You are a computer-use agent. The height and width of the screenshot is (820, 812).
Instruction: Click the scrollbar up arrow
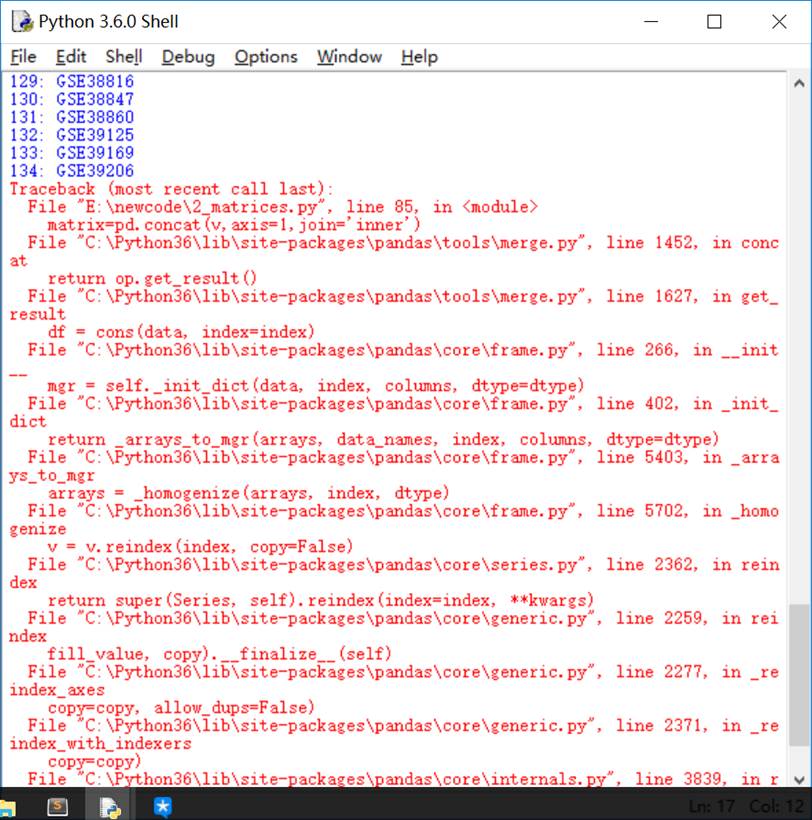point(799,83)
